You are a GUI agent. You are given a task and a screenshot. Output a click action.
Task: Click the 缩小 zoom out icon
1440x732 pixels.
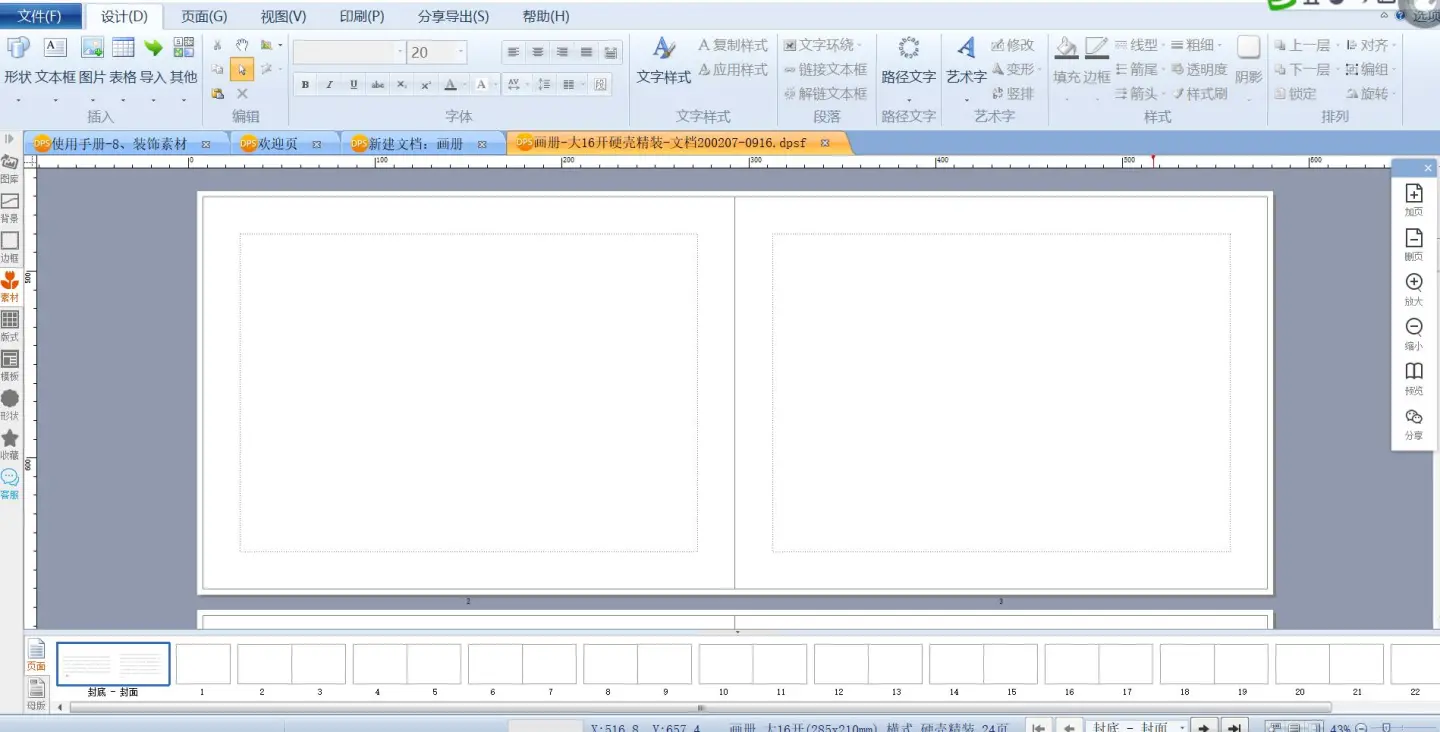point(1413,332)
